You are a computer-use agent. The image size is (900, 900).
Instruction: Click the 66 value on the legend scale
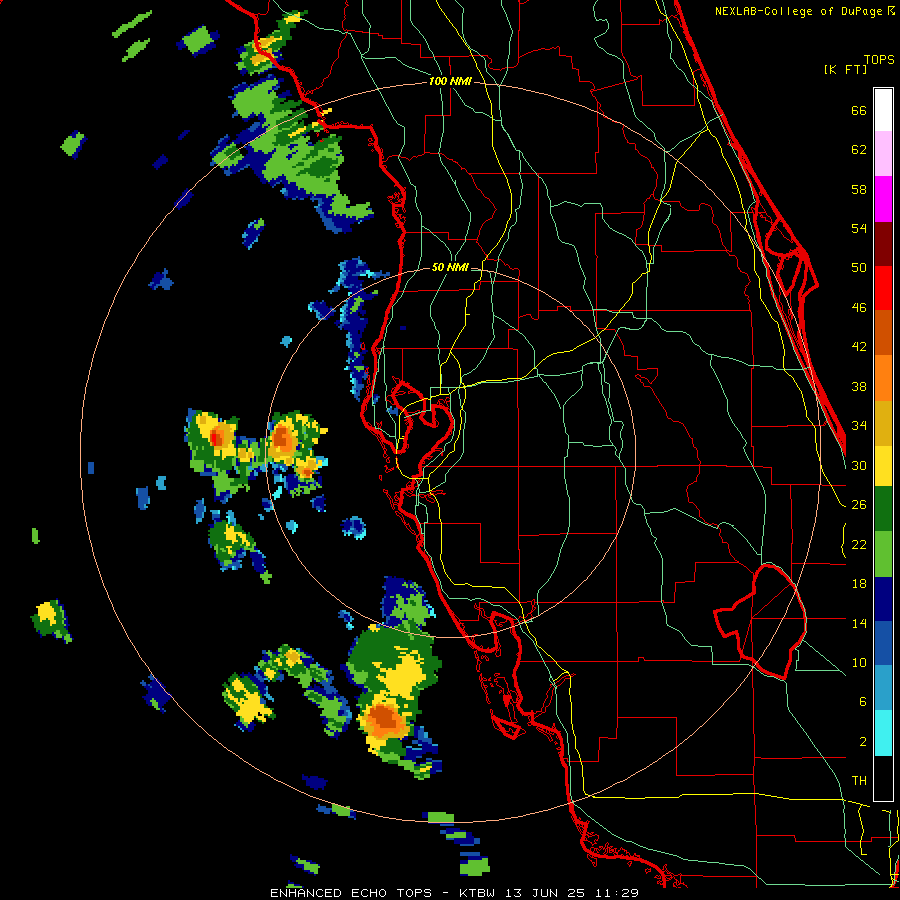click(x=859, y=111)
